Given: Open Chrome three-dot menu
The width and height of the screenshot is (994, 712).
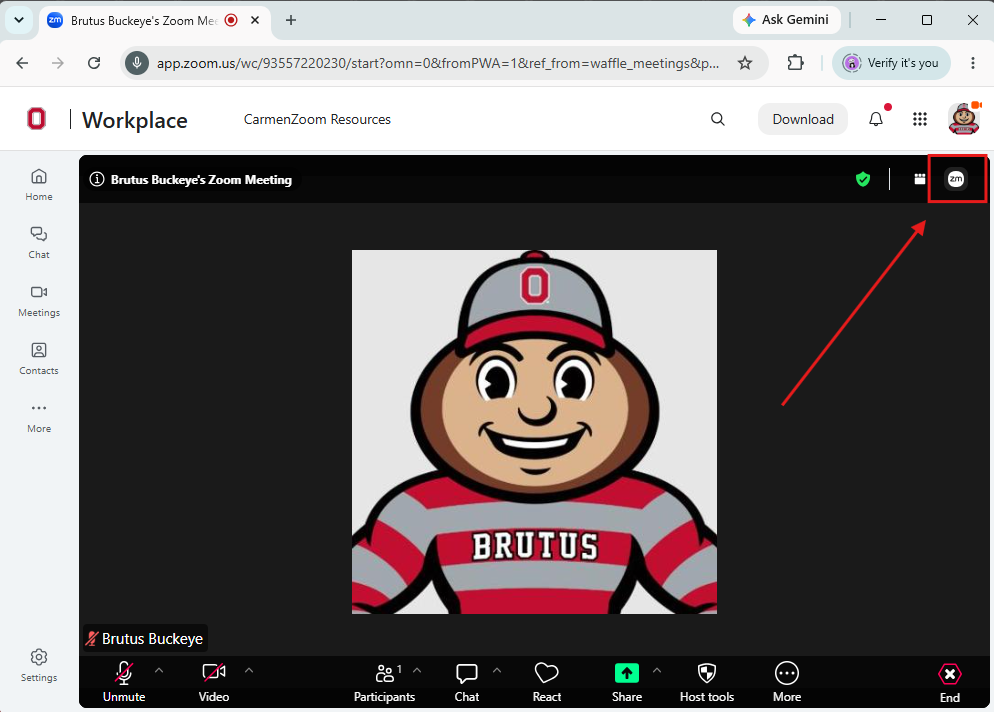Looking at the screenshot, I should point(972,63).
